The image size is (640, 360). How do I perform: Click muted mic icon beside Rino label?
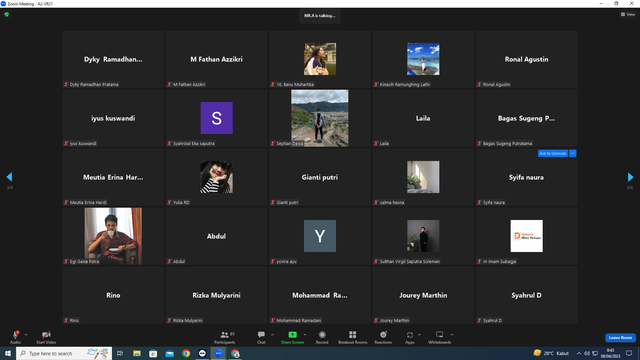point(66,320)
